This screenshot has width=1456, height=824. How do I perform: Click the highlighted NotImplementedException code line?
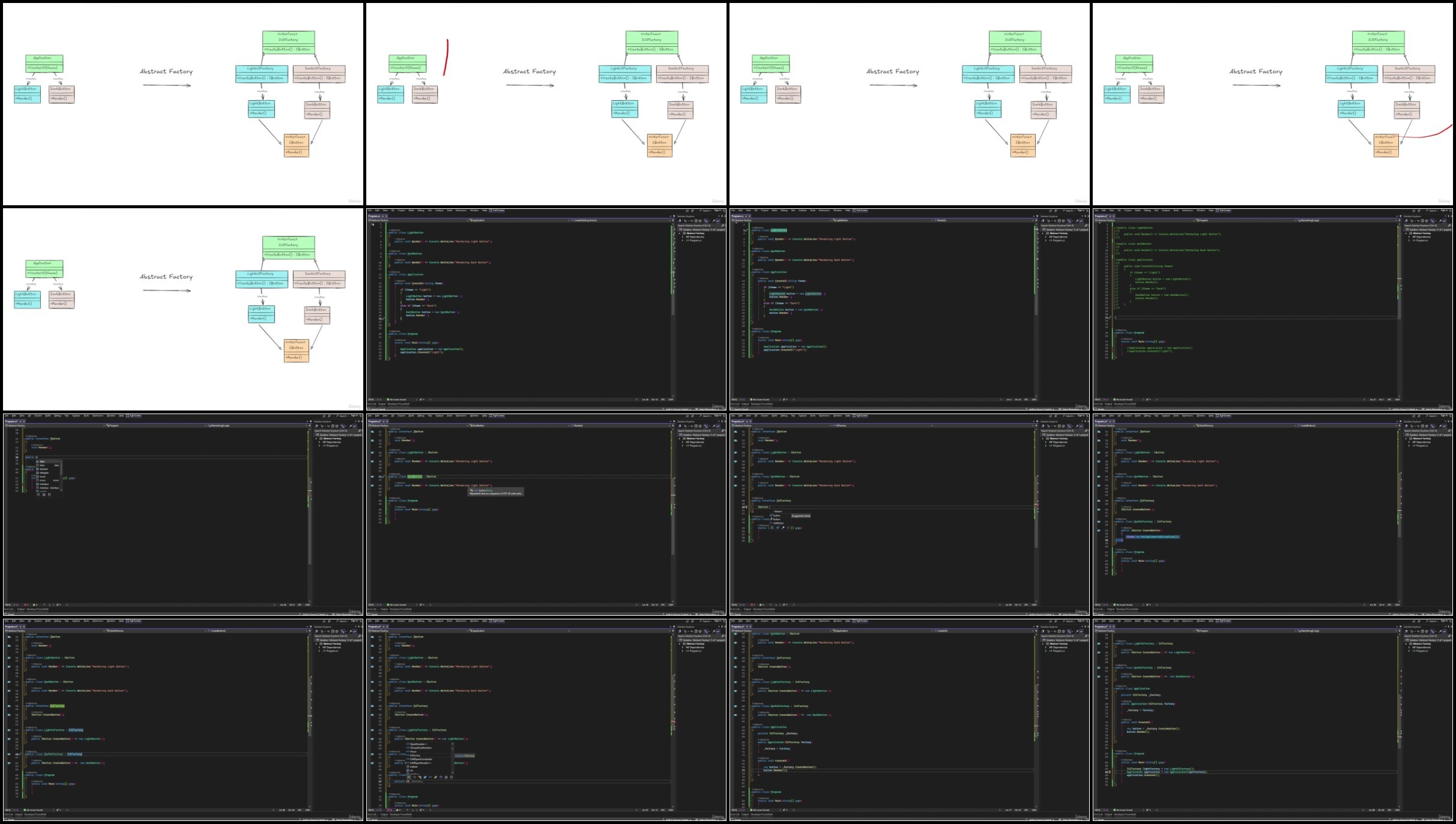1152,537
